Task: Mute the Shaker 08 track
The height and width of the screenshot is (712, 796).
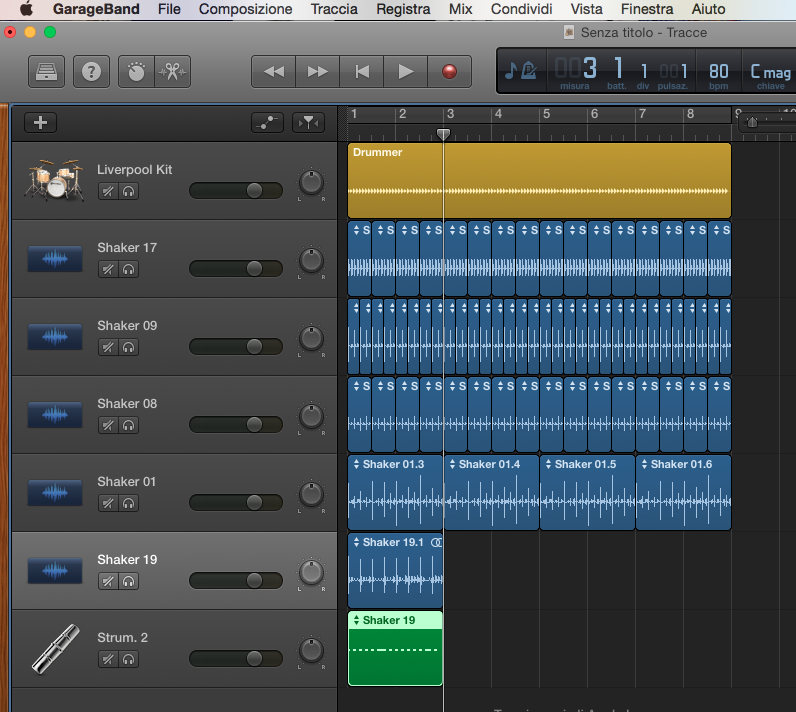Action: click(108, 425)
